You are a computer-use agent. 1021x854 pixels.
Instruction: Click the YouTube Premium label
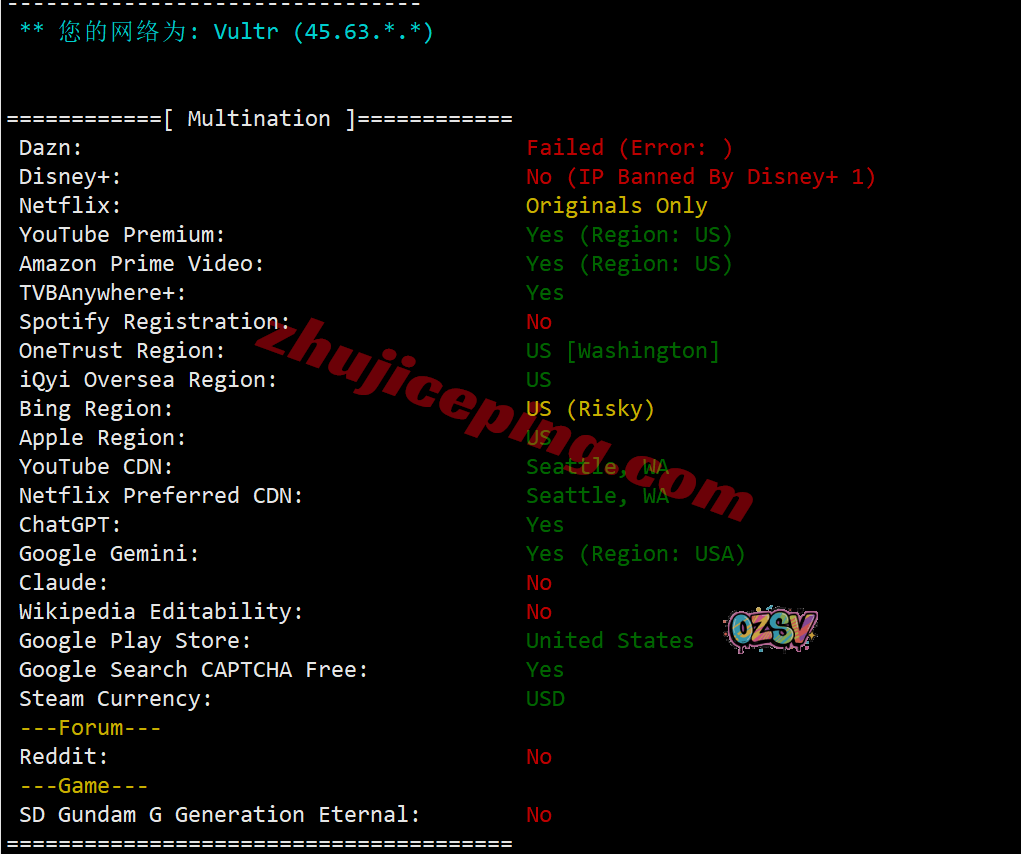point(122,234)
